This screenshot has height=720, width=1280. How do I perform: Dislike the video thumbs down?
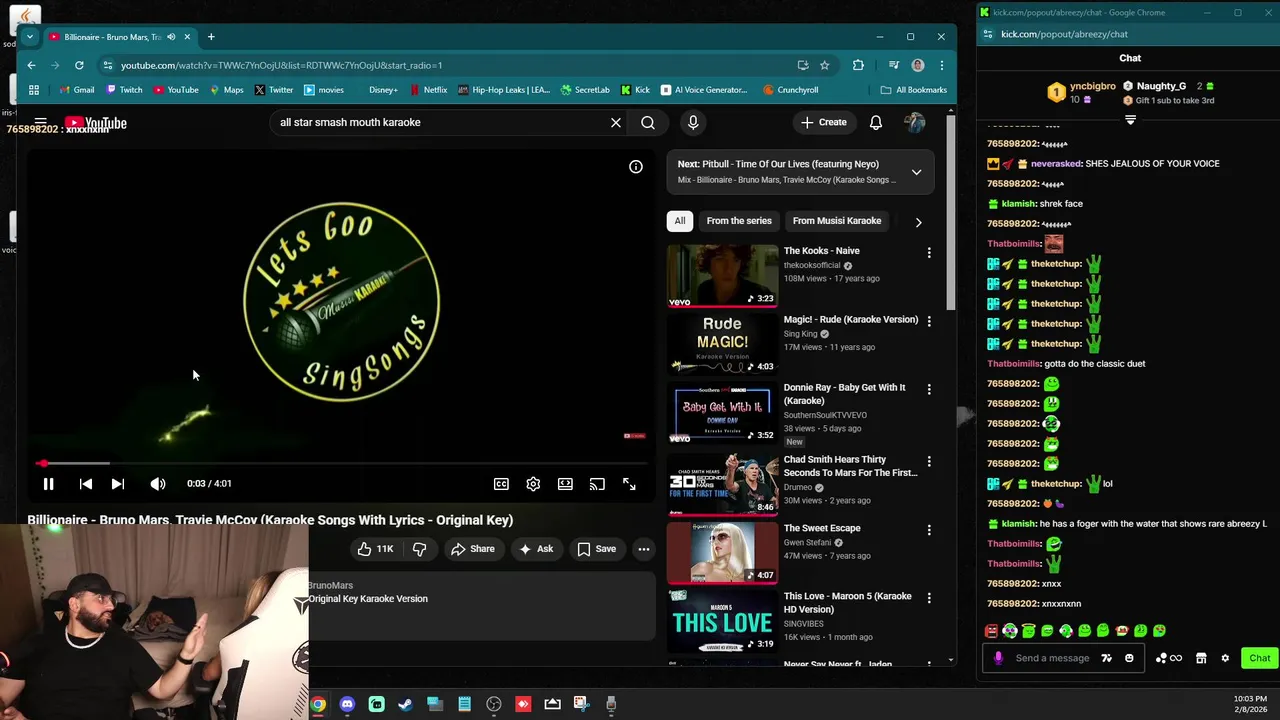420,549
